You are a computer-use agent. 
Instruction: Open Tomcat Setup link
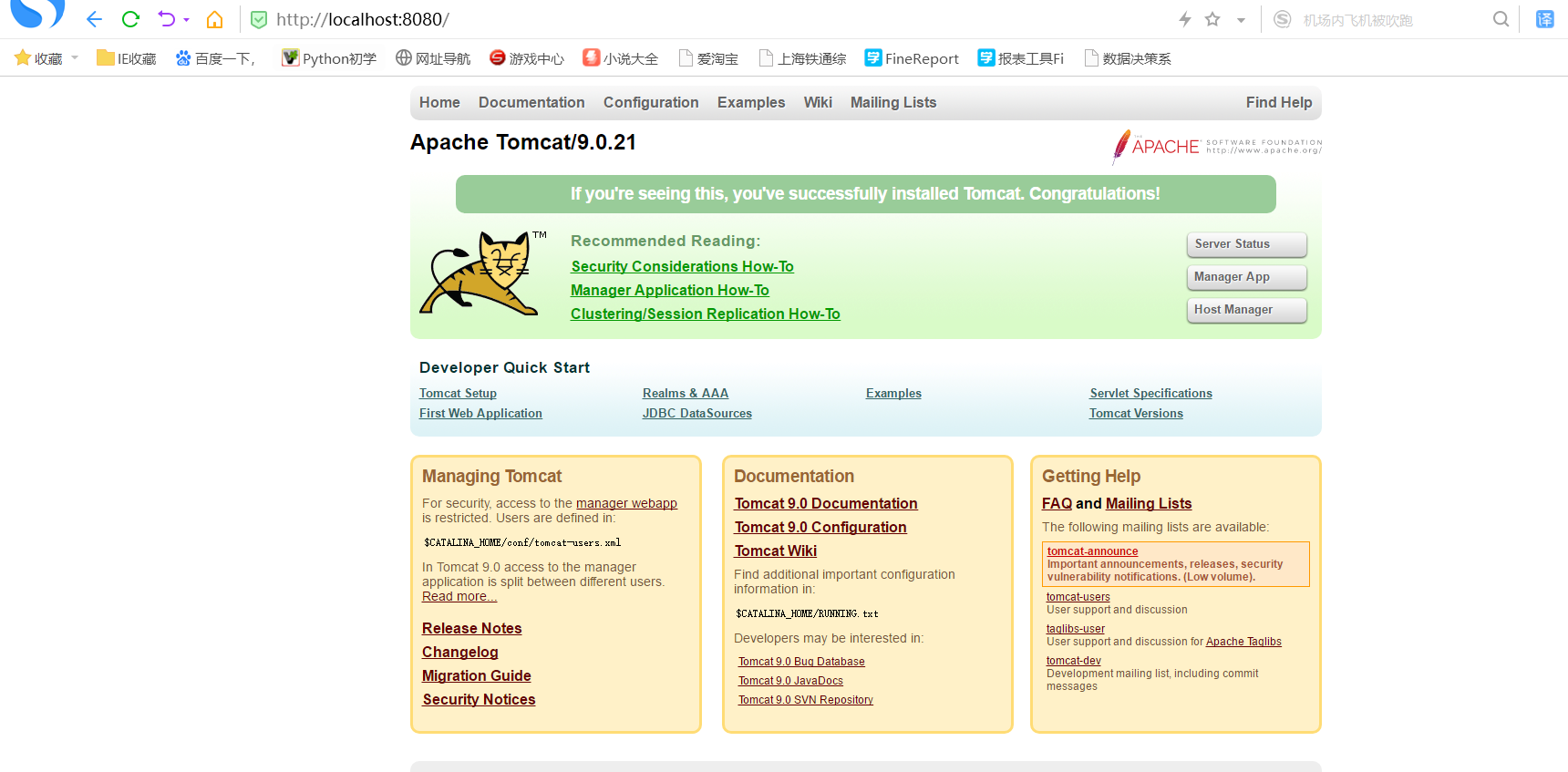[458, 393]
